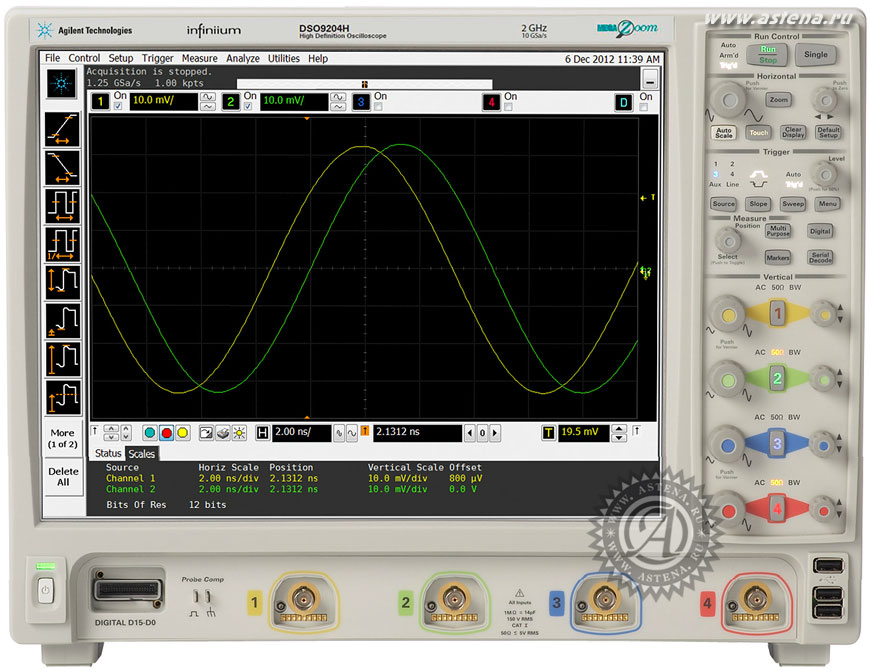Screen dimensions: 870x672
Task: Pick the V base measurement icon
Action: click(62, 321)
